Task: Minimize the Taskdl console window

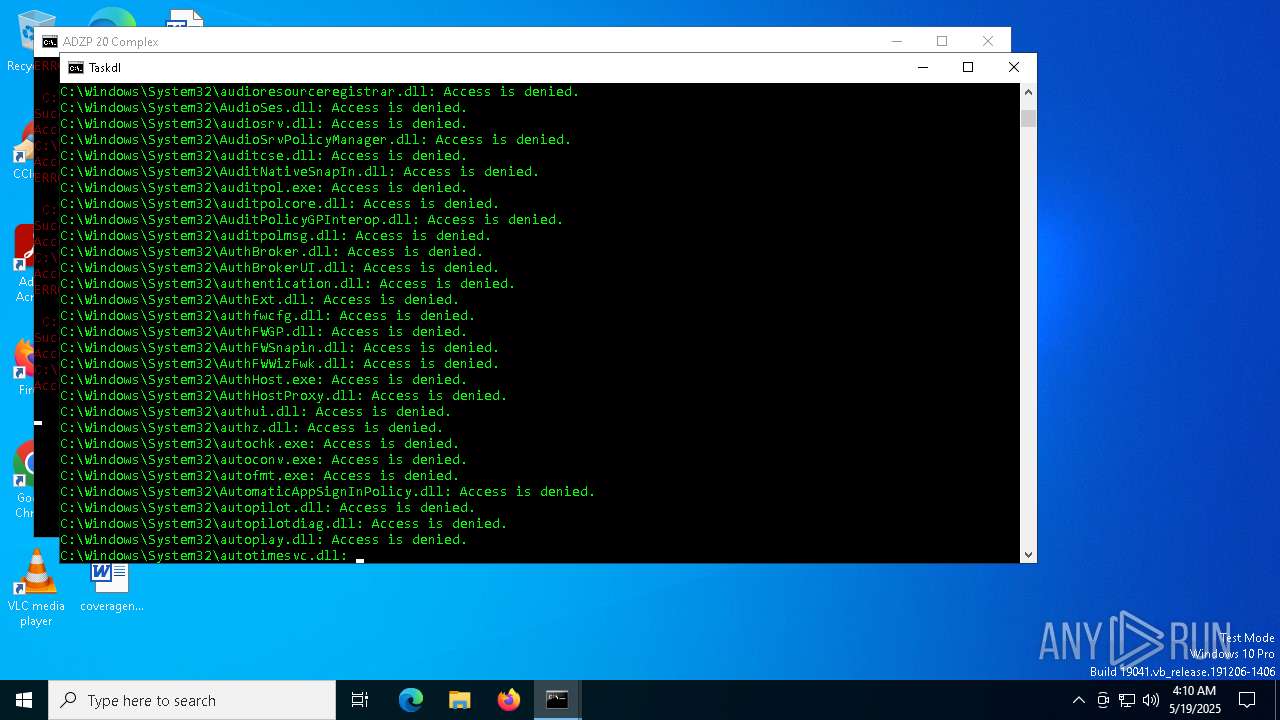Action: (x=922, y=67)
